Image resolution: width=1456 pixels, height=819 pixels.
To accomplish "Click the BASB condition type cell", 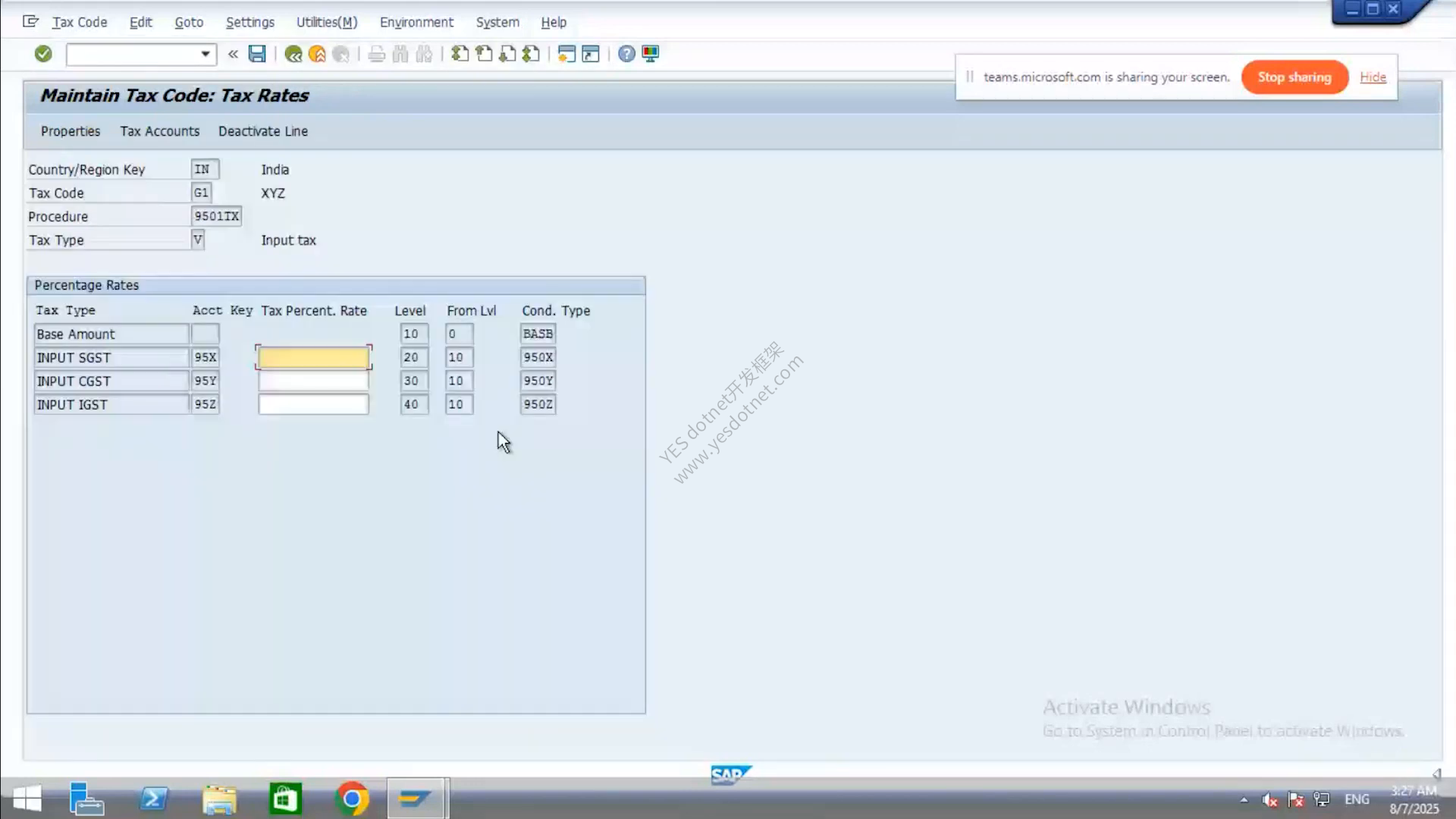I will pos(538,334).
